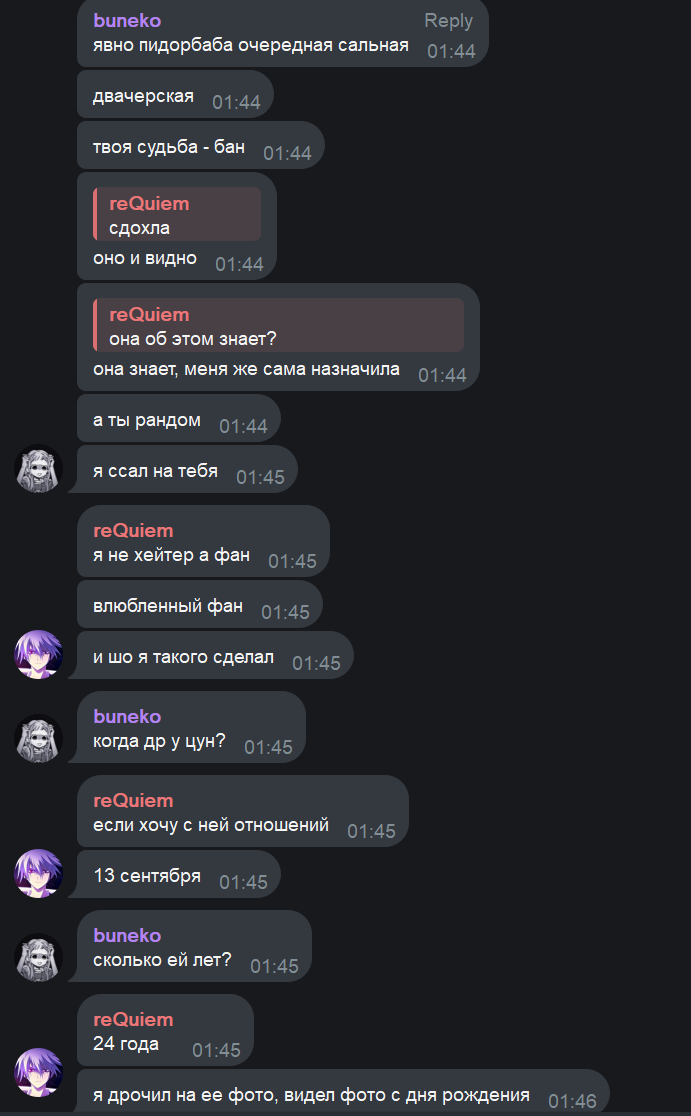Jump to quoted message 'она об этом знает?'

tap(278, 325)
